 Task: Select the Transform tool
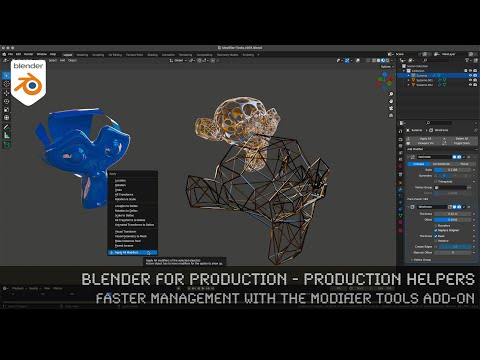(x=6, y=118)
